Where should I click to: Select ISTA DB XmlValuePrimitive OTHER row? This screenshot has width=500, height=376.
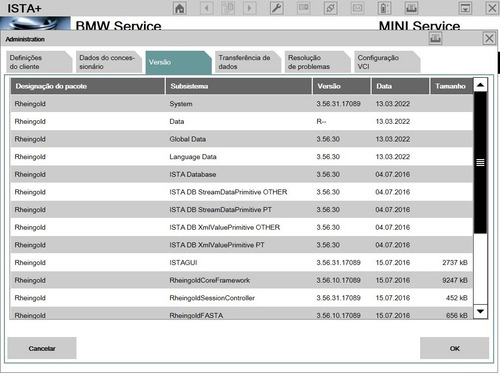tap(242, 227)
